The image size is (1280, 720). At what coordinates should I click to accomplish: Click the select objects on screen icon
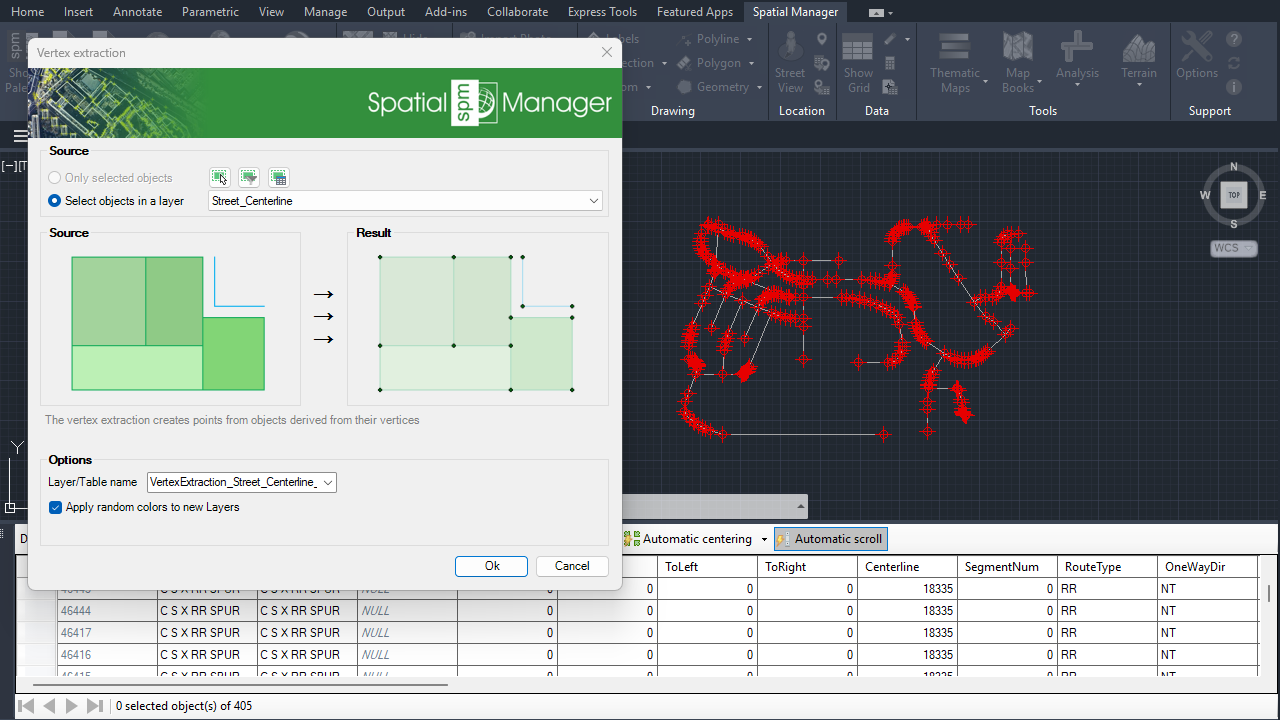point(219,177)
